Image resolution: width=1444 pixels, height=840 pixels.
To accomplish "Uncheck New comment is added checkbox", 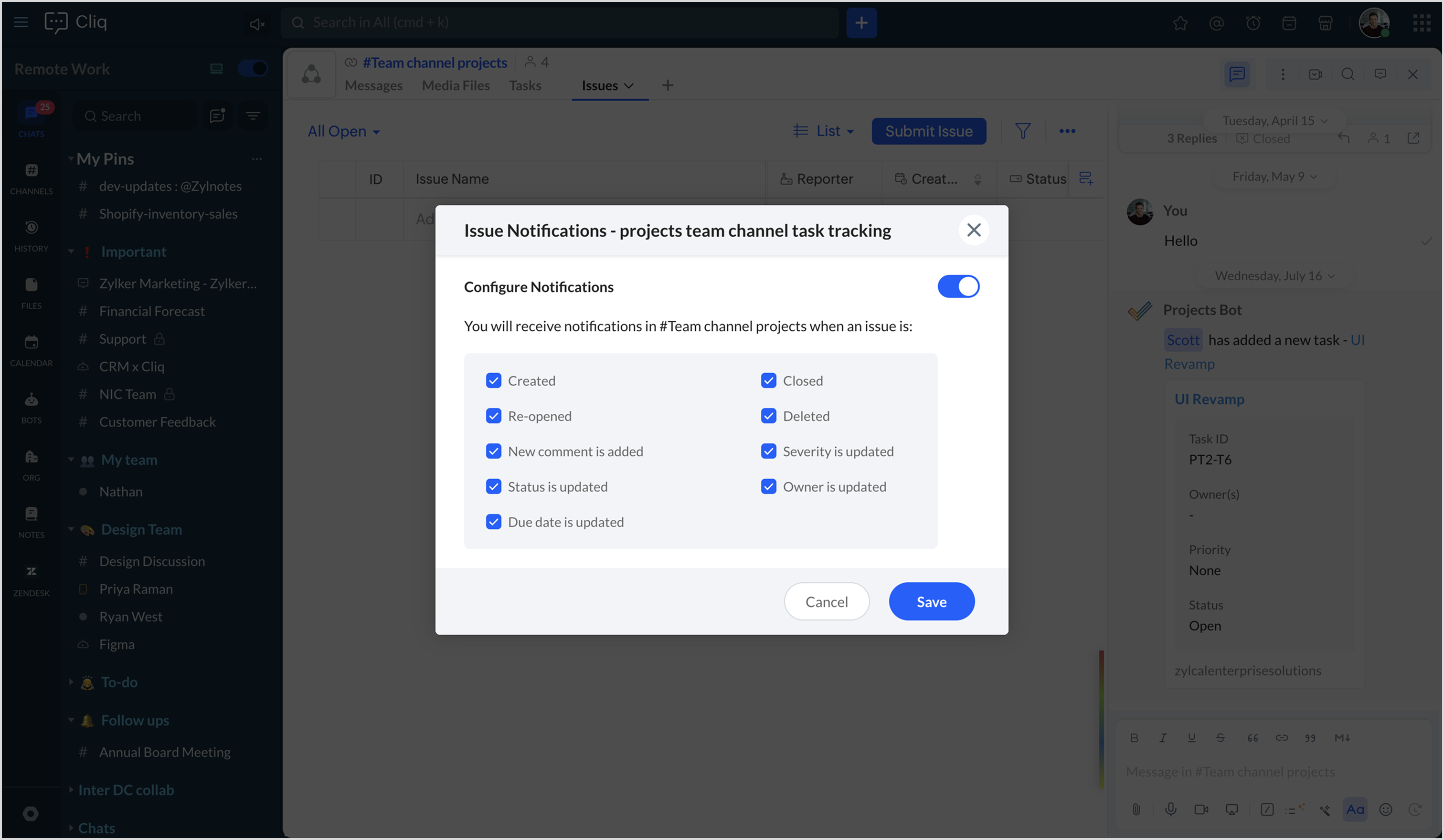I will [x=493, y=451].
